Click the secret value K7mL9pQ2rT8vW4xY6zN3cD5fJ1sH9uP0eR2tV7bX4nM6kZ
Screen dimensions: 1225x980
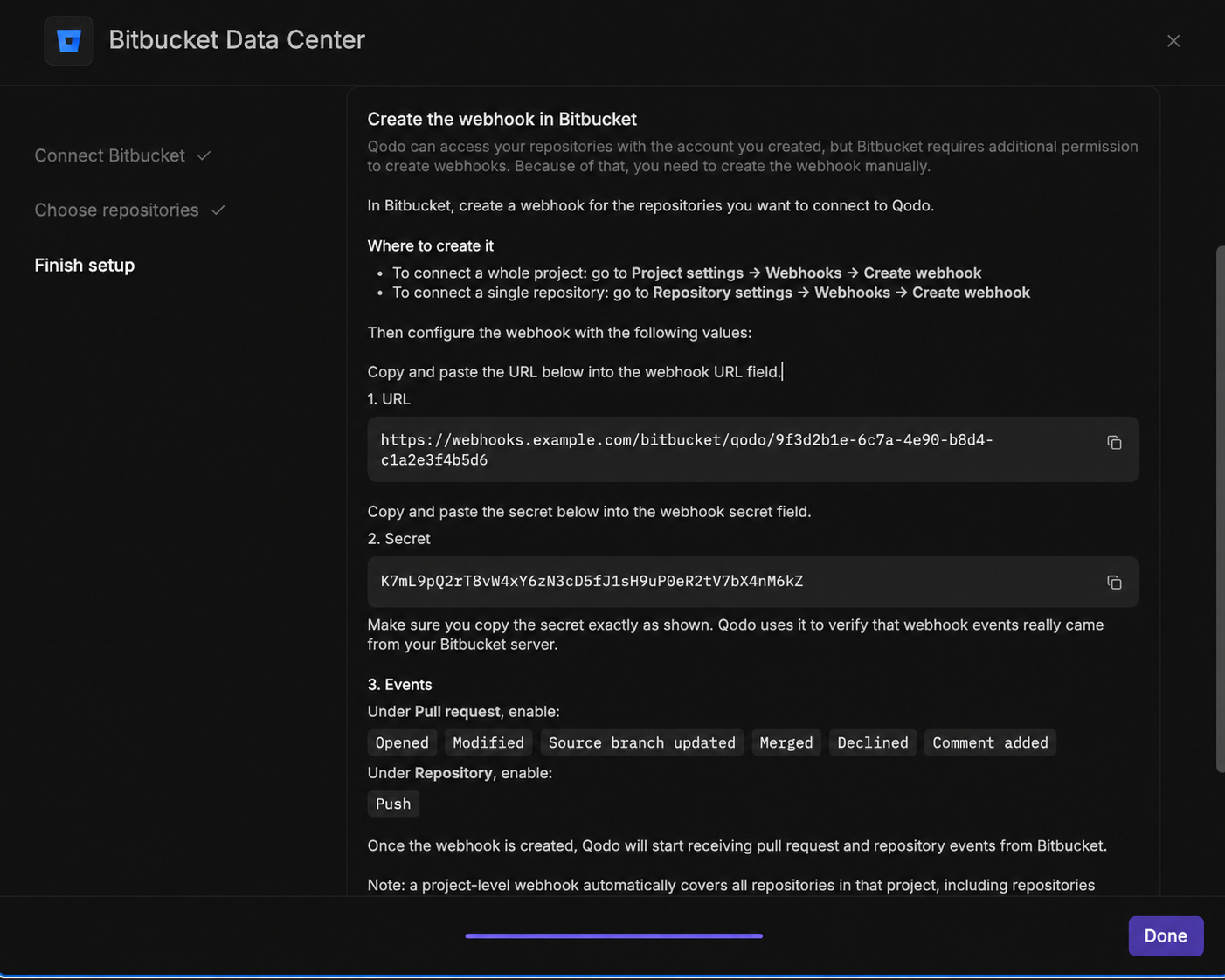coord(592,582)
